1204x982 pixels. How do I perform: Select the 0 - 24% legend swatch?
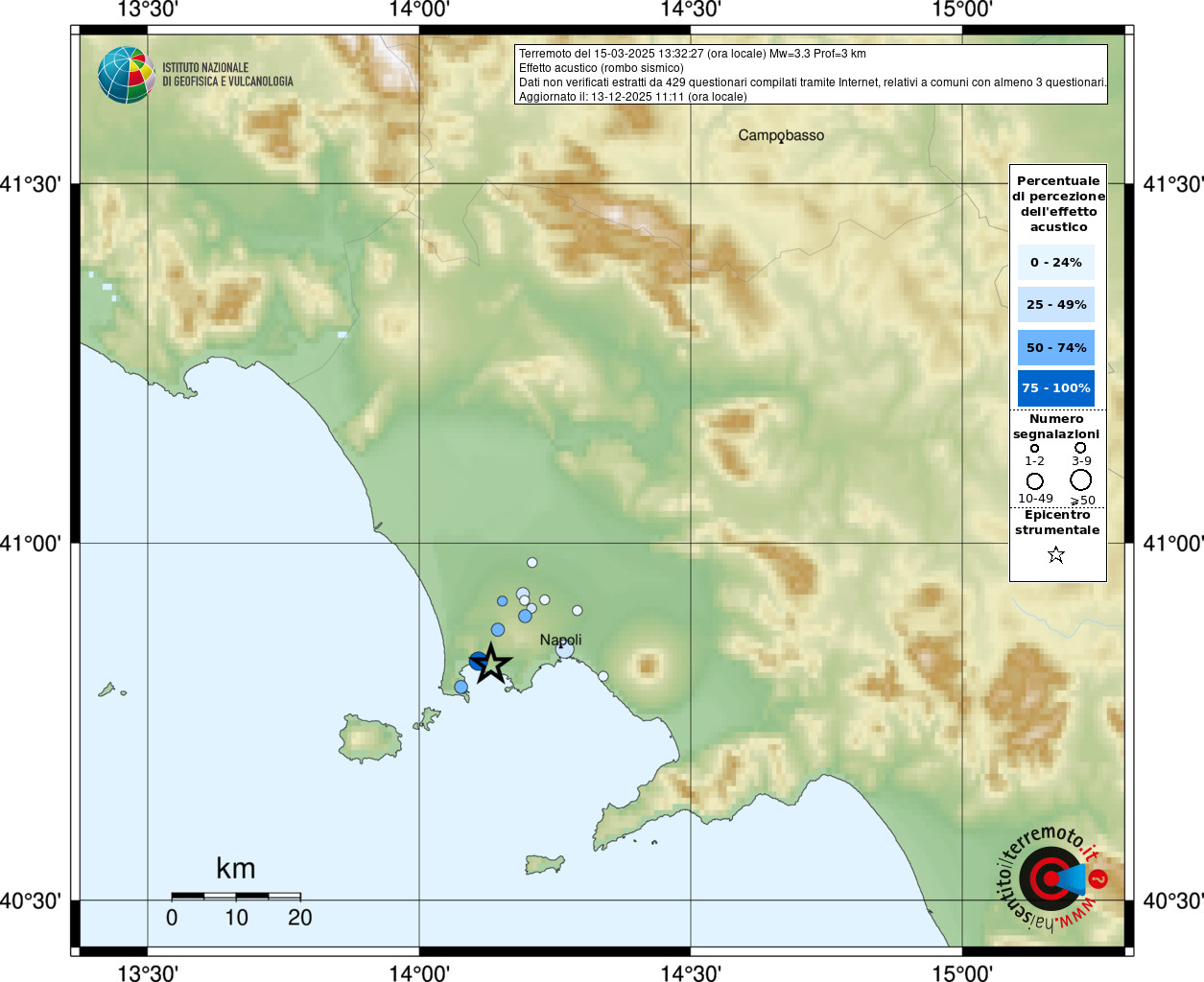[1055, 262]
